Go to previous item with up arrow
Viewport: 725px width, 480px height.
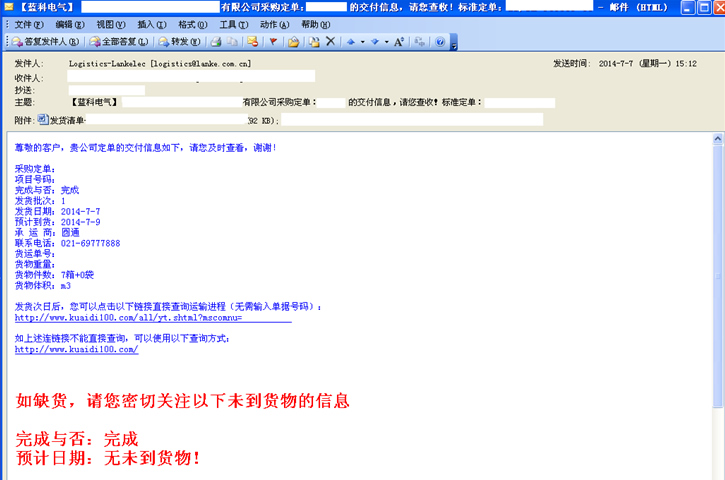(x=350, y=42)
